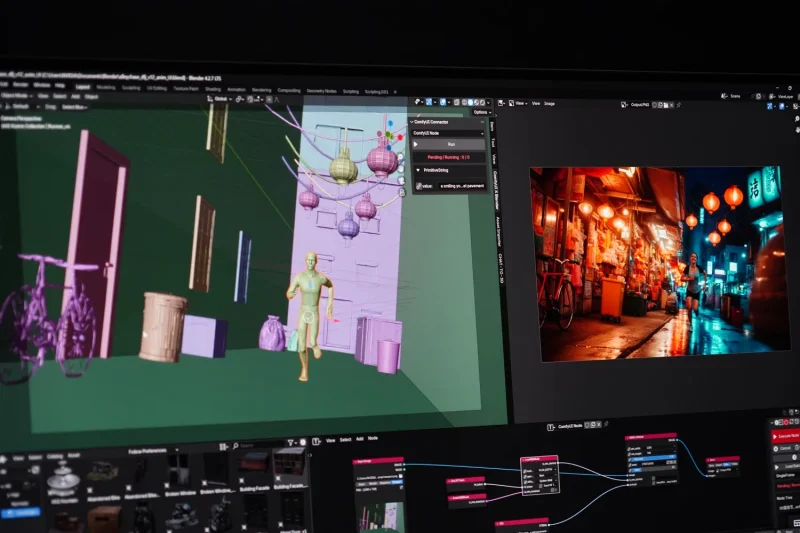Open the image editor View mode dropdown
The width and height of the screenshot is (800, 533).
(x=519, y=104)
